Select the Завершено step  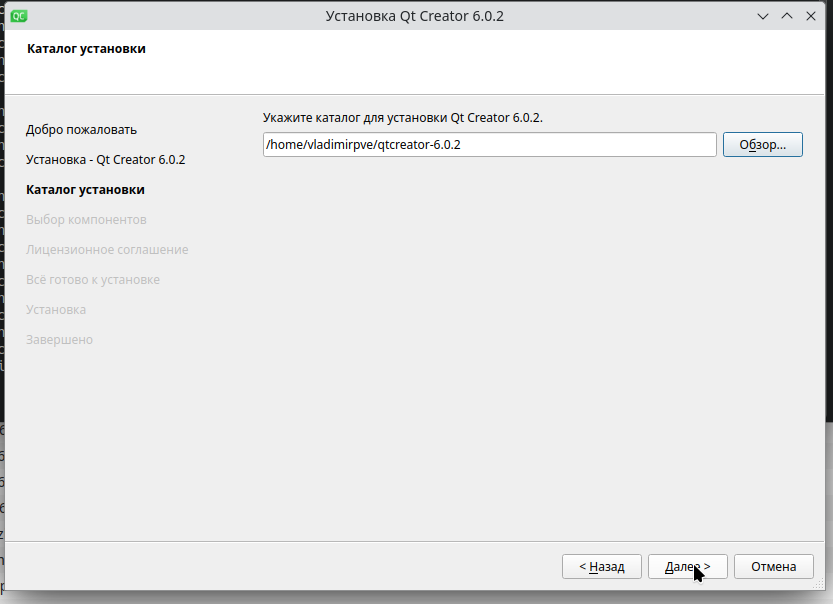click(x=60, y=340)
